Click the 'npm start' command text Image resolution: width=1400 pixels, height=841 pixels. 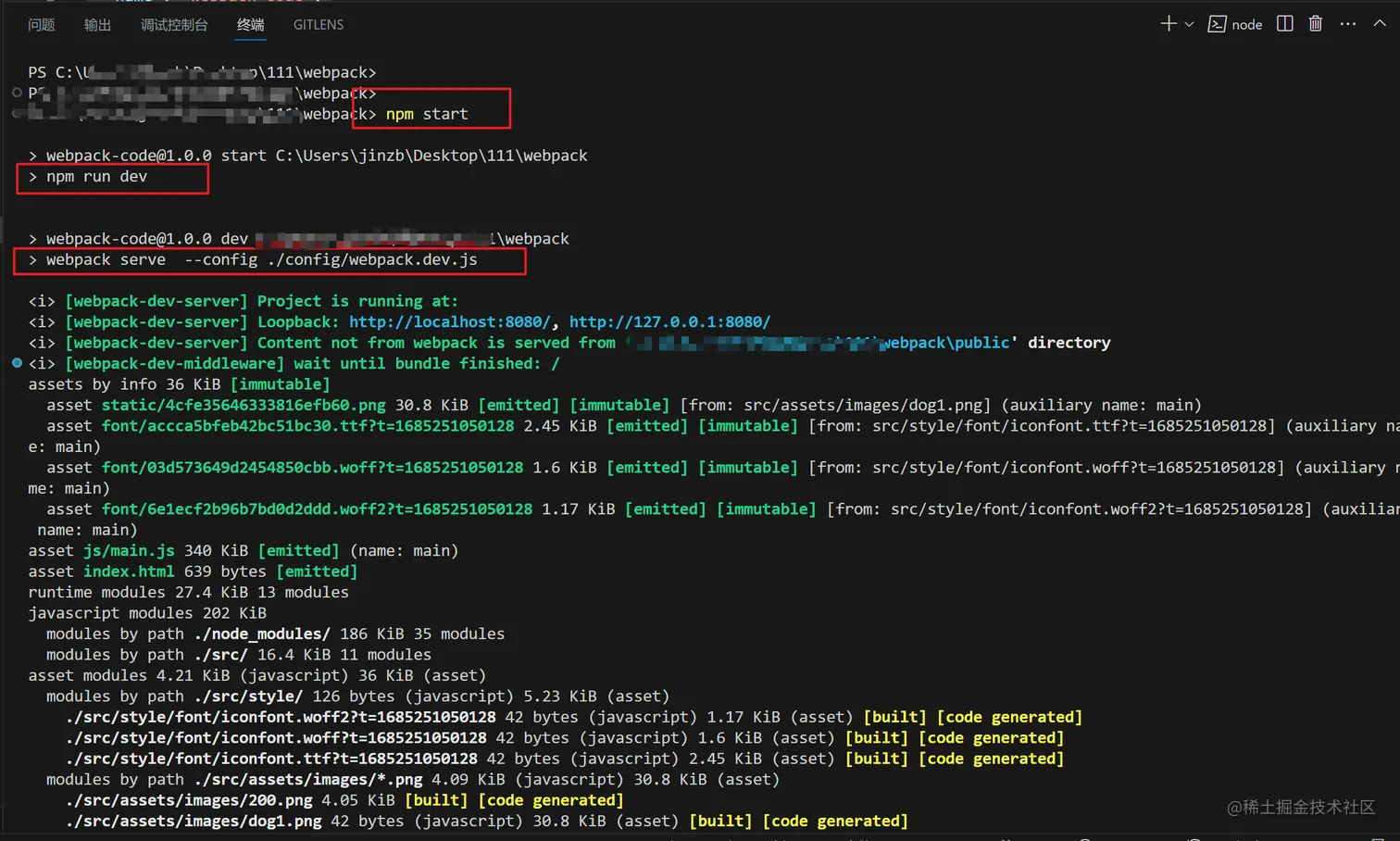(x=427, y=114)
